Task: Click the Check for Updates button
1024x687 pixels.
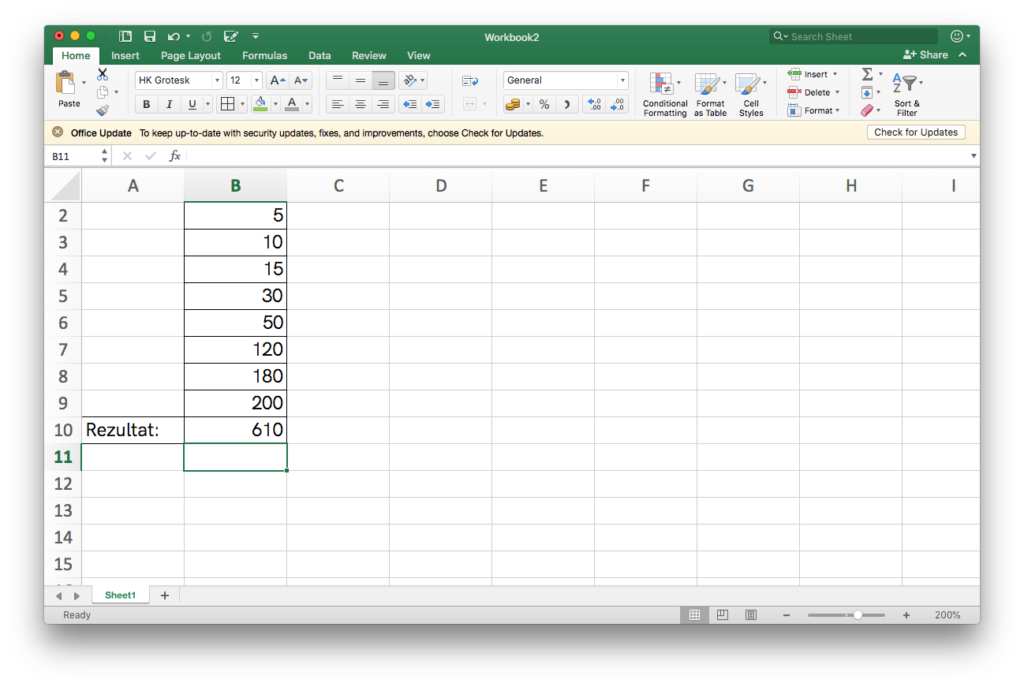Action: point(915,132)
